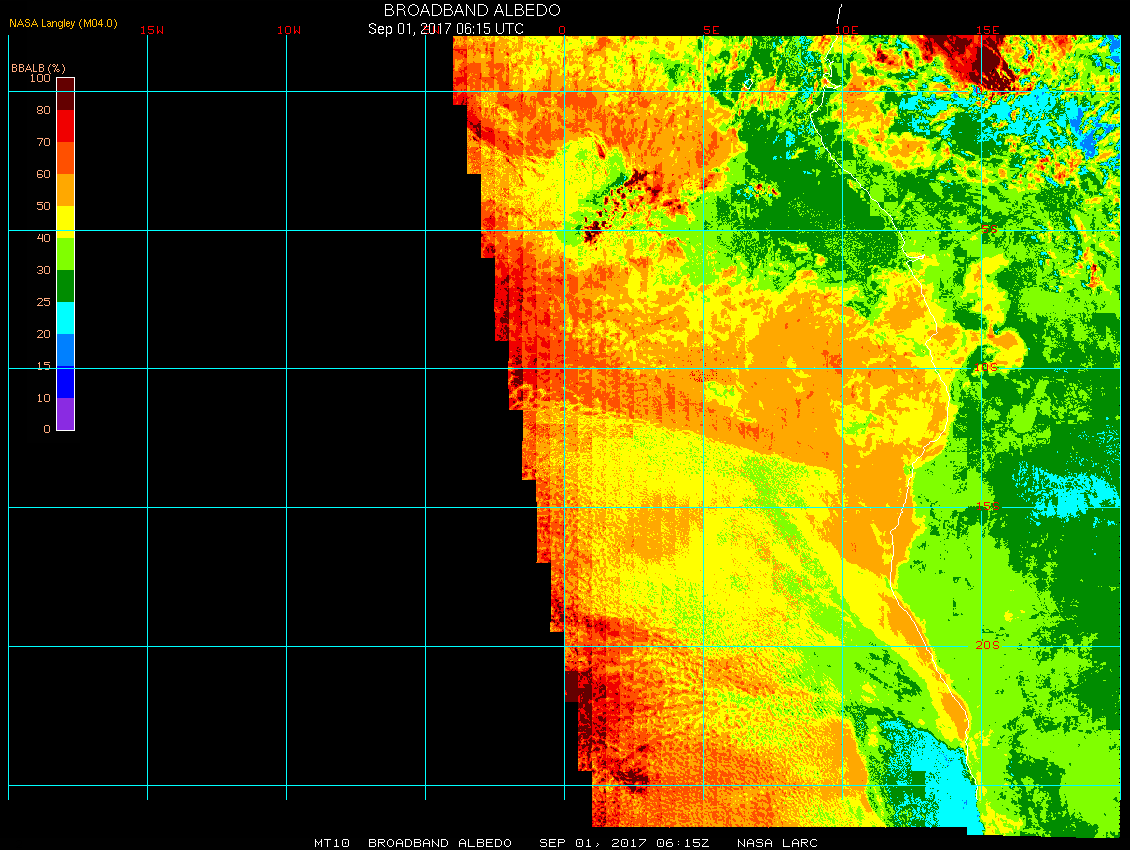1130x850 pixels.
Task: Select the light green 30-40 legend swatch
Action: coord(66,254)
